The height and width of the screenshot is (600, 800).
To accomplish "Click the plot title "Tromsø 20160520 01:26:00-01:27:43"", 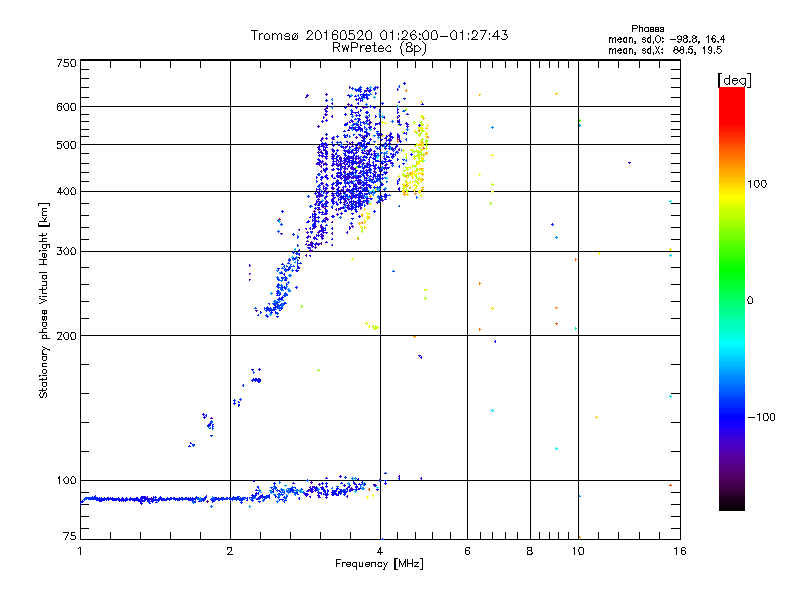I will (379, 35).
